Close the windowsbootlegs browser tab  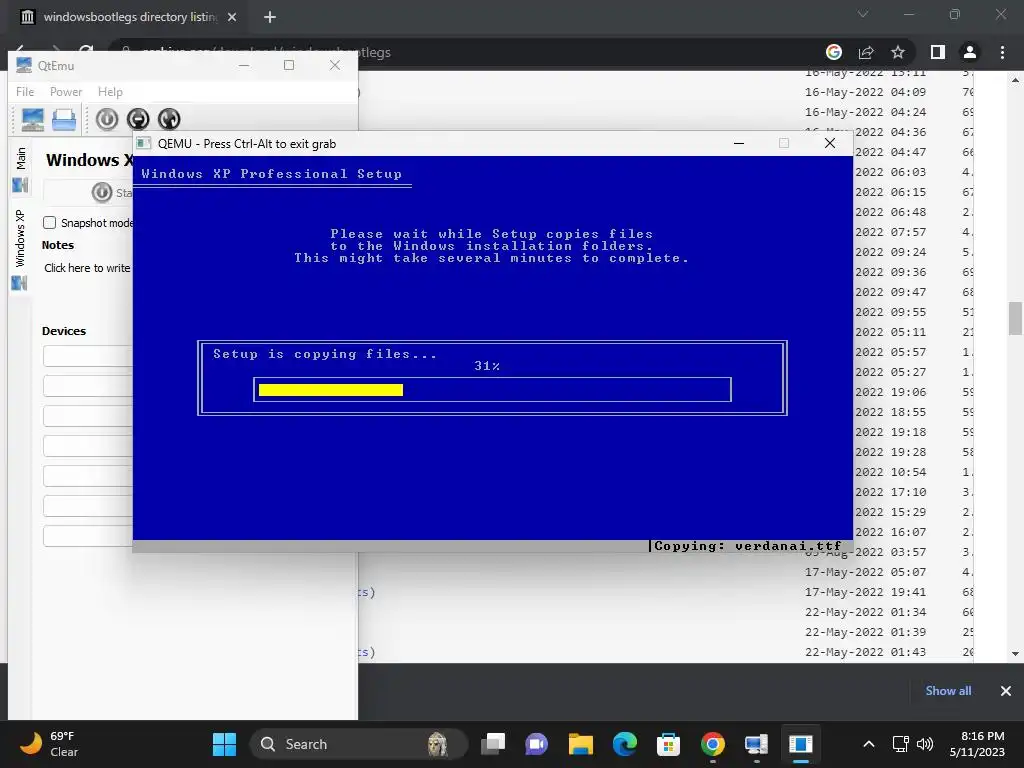click(x=232, y=17)
